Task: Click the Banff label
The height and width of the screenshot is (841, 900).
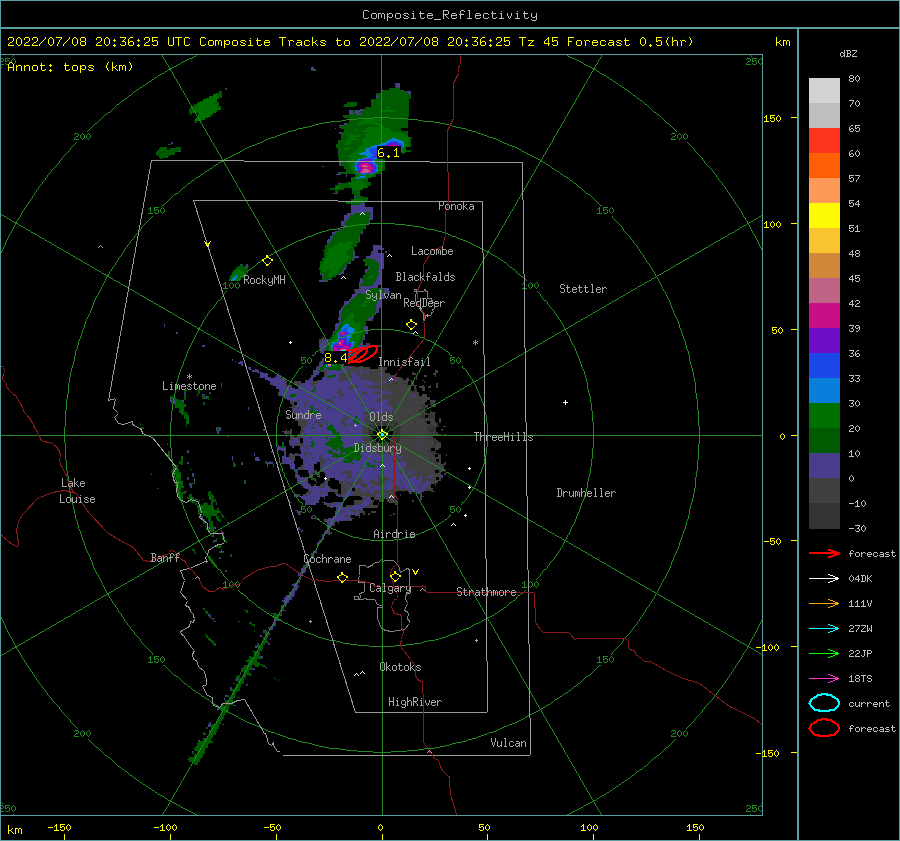Action: click(x=165, y=557)
